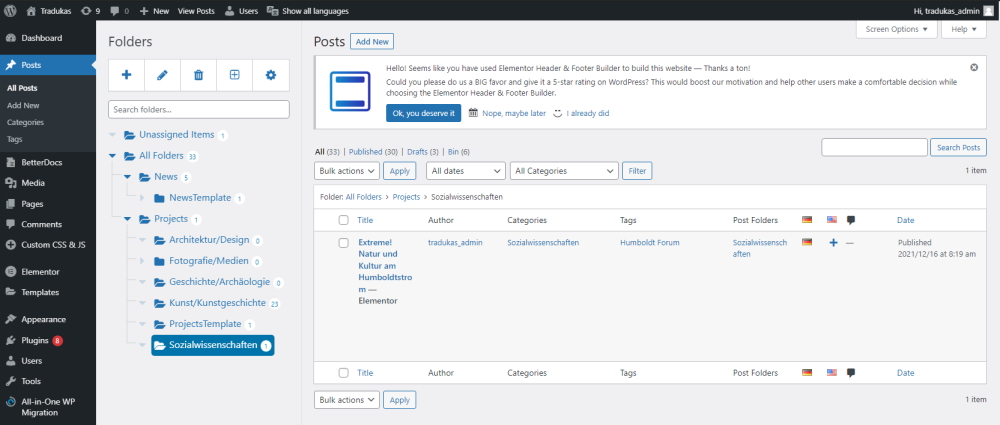Add English translation plus icon

[x=833, y=242]
